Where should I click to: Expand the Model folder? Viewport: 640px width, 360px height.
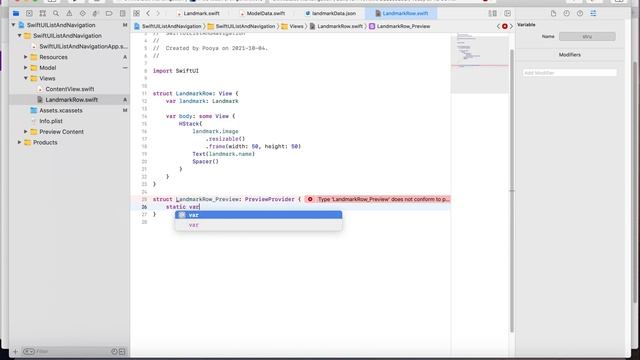[25, 68]
